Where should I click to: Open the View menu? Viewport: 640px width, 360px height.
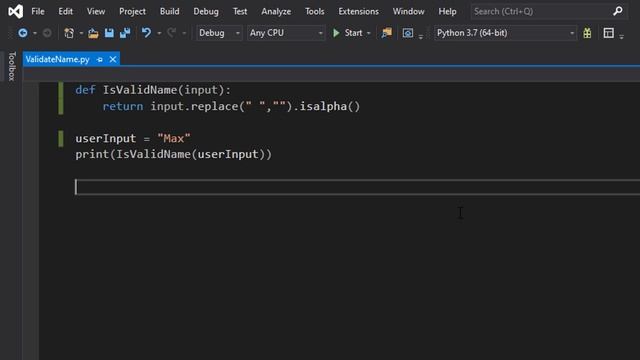coord(96,11)
